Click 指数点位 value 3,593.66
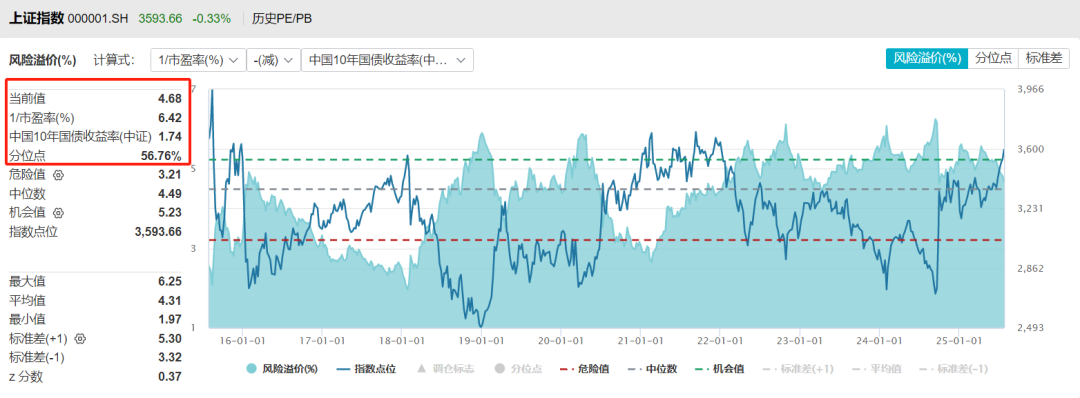Viewport: 1080px width, 398px height. [x=158, y=231]
